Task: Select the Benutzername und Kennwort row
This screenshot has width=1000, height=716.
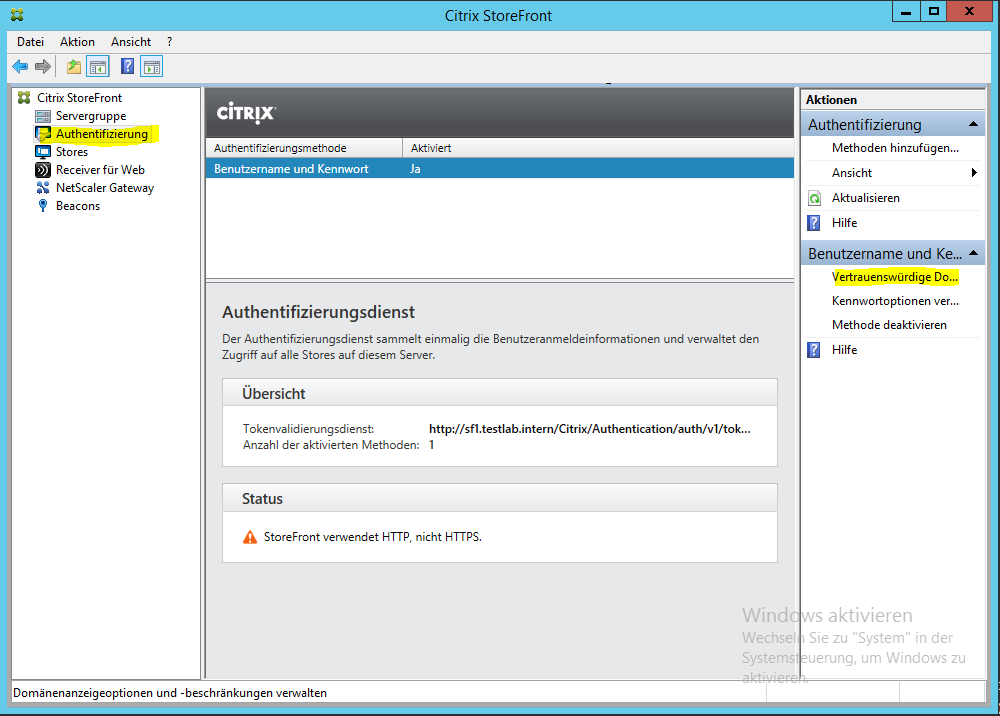Action: (500, 169)
